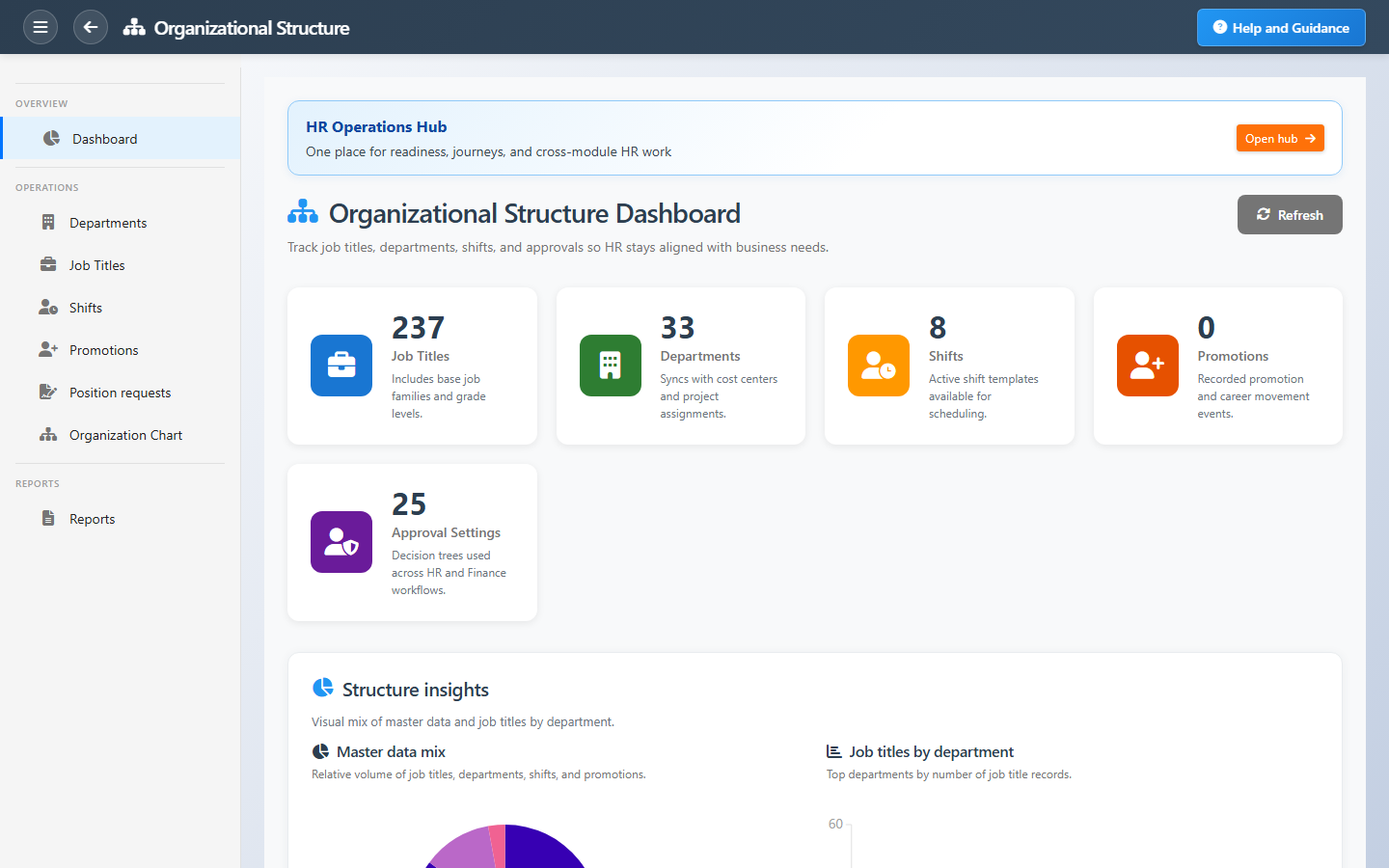Click the Organizational Structure header icon

(134, 27)
